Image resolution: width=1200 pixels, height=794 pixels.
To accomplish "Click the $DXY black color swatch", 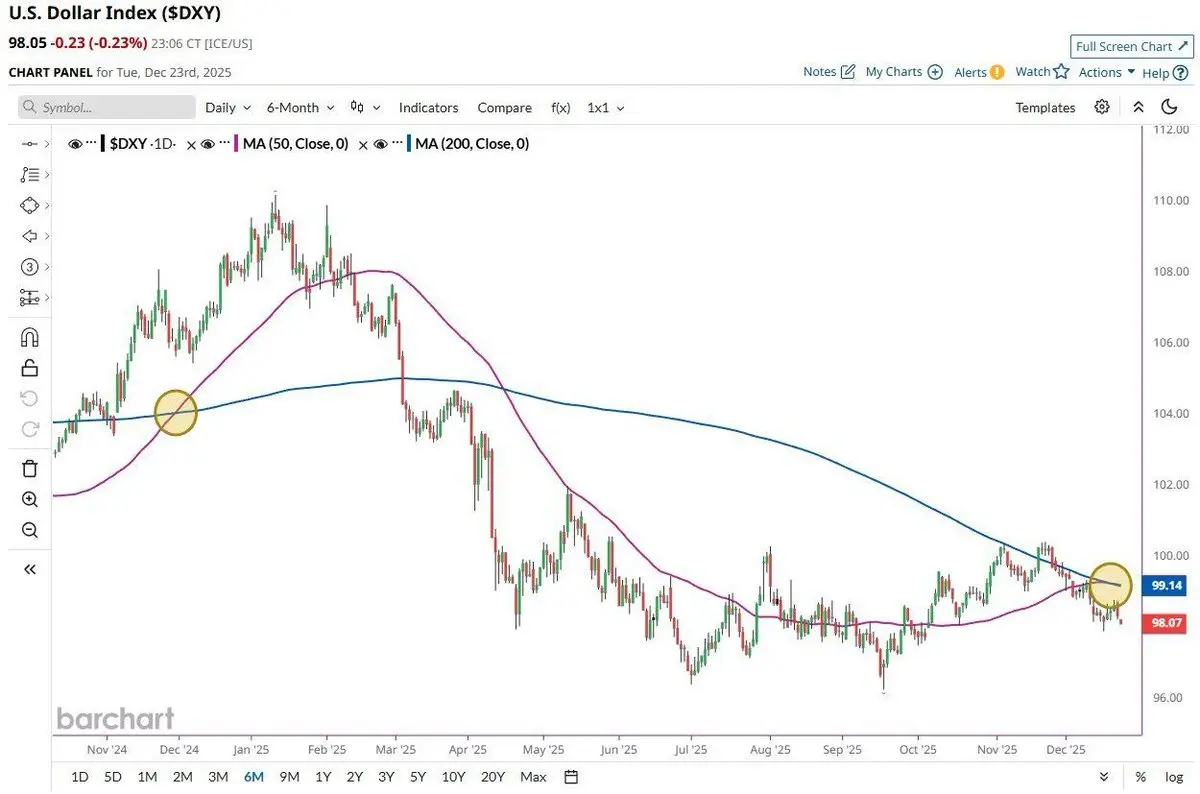I will (104, 144).
